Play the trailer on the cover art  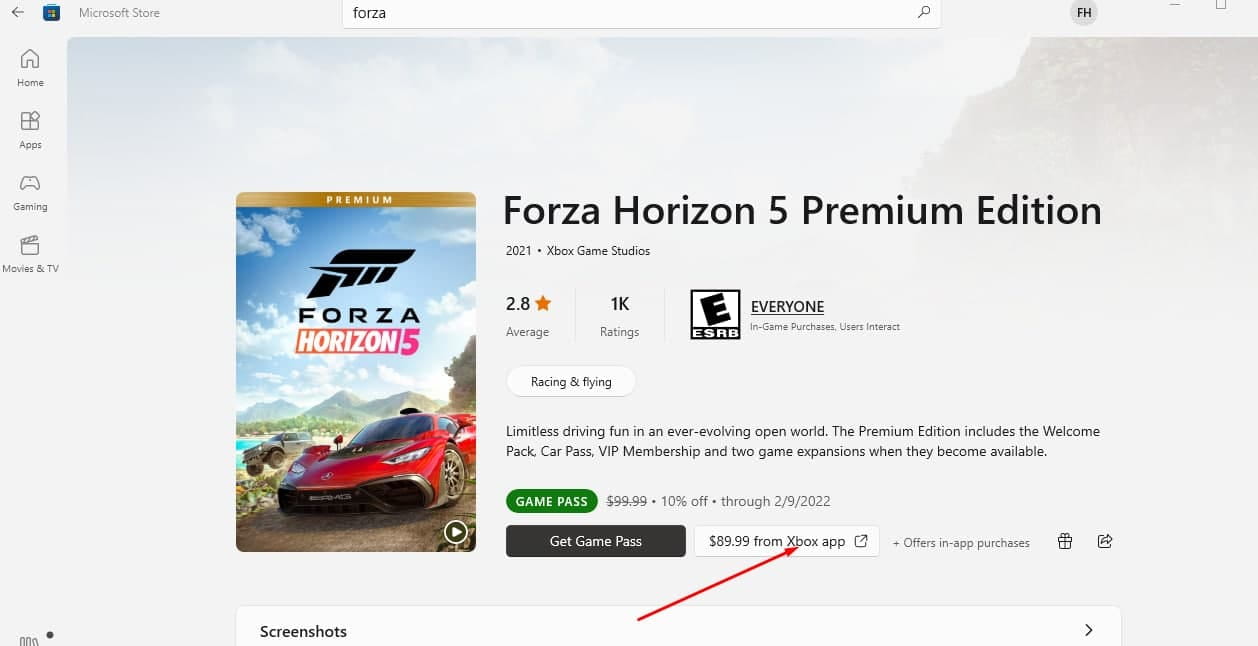(x=456, y=532)
